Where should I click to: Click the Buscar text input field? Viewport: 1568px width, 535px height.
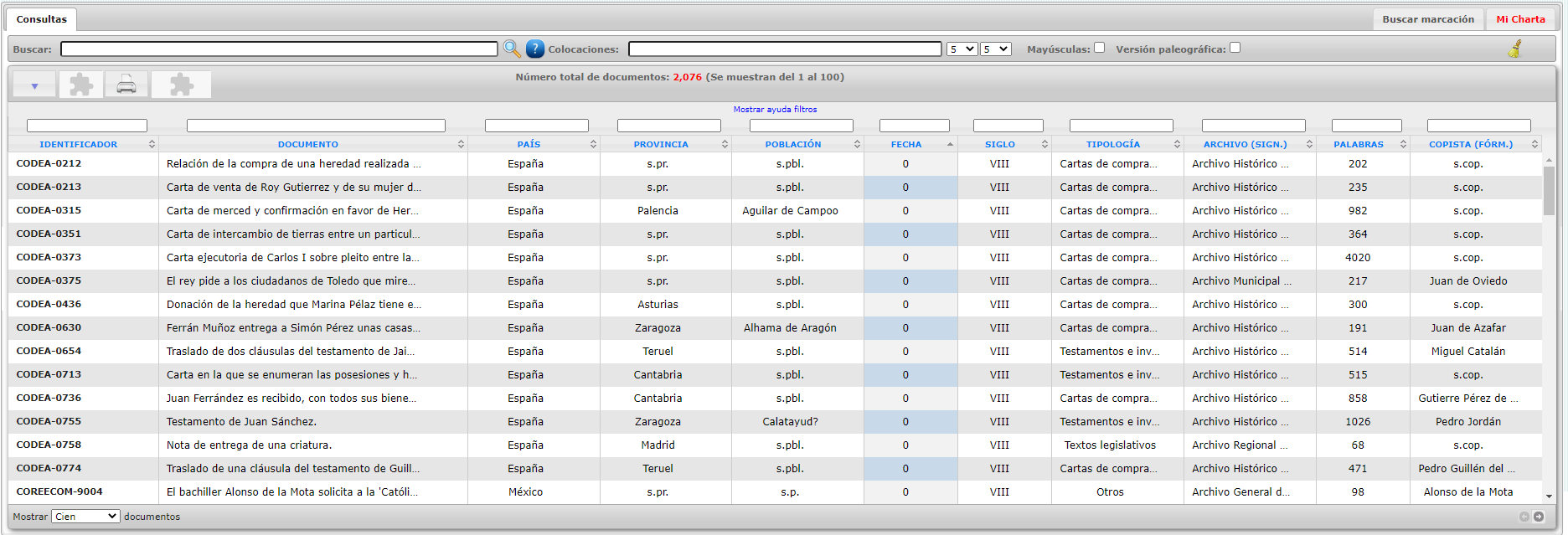tap(279, 49)
